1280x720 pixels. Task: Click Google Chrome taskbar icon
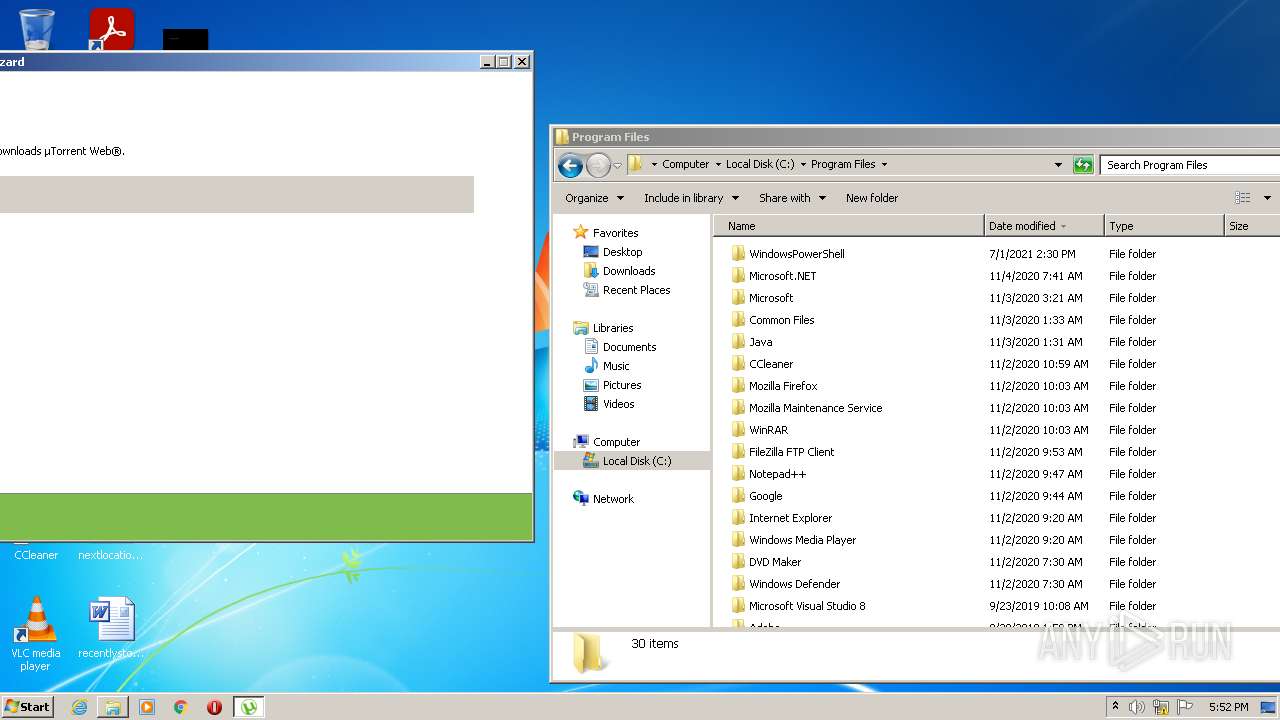[181, 707]
